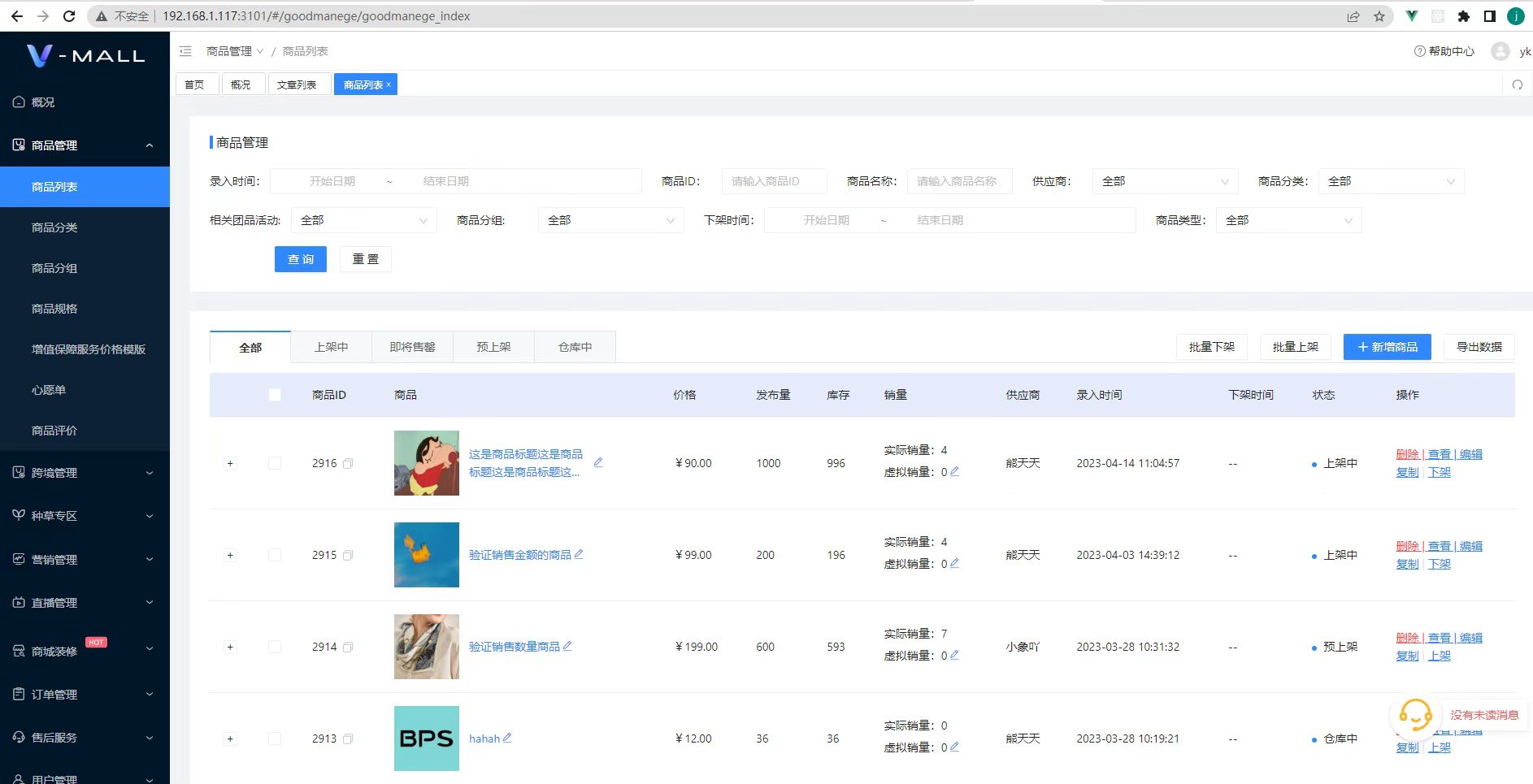The height and width of the screenshot is (784, 1533).
Task: Edit virtual sales pencil for product 2914
Action: tap(955, 655)
